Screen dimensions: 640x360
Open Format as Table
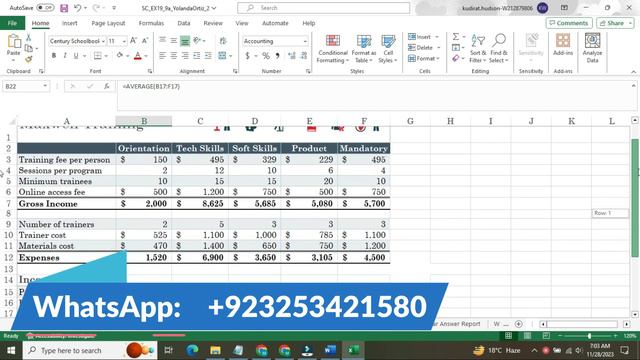coord(364,49)
